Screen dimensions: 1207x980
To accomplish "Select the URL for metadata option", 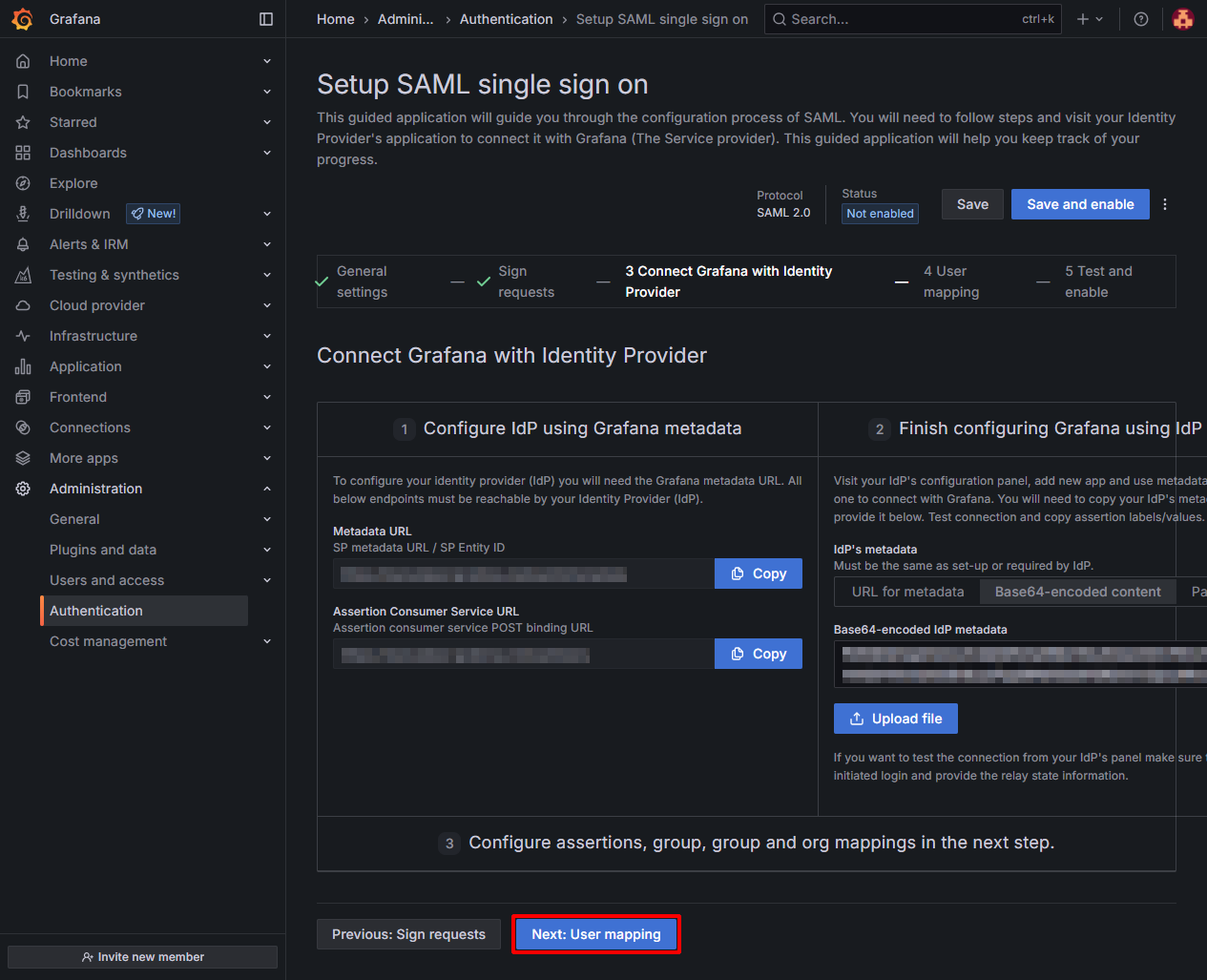I will click(907, 592).
